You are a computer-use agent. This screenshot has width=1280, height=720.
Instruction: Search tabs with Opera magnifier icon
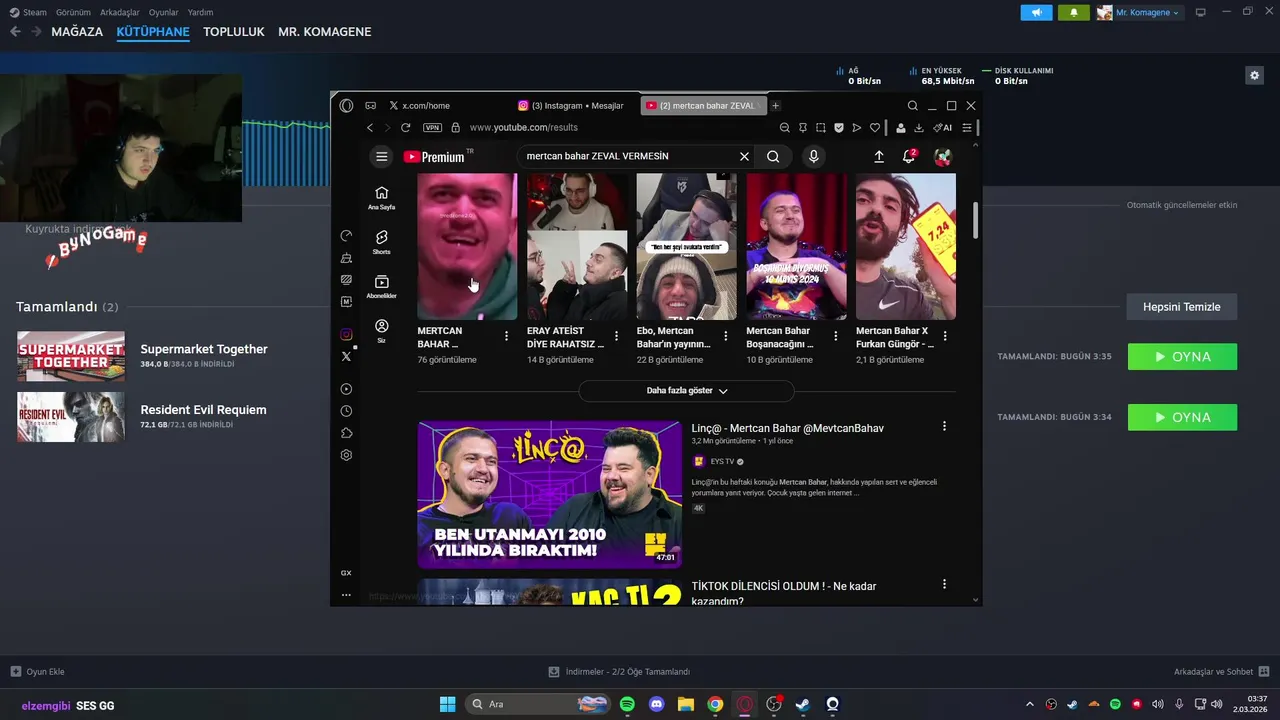912,105
